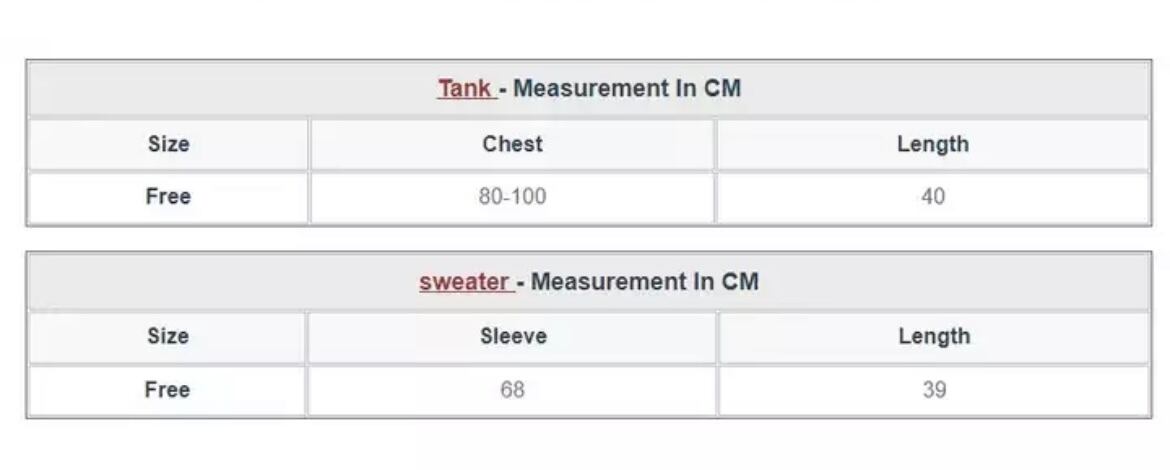Viewport: 1170px width, 470px height.
Task: Click the empty left end of the Tank title bar
Action: pyautogui.click(x=120, y=88)
